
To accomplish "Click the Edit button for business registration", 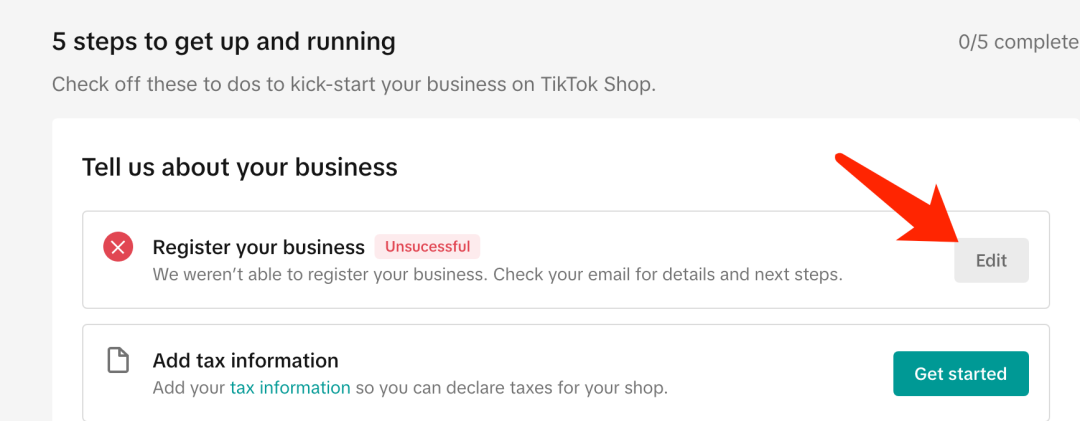I will [991, 261].
